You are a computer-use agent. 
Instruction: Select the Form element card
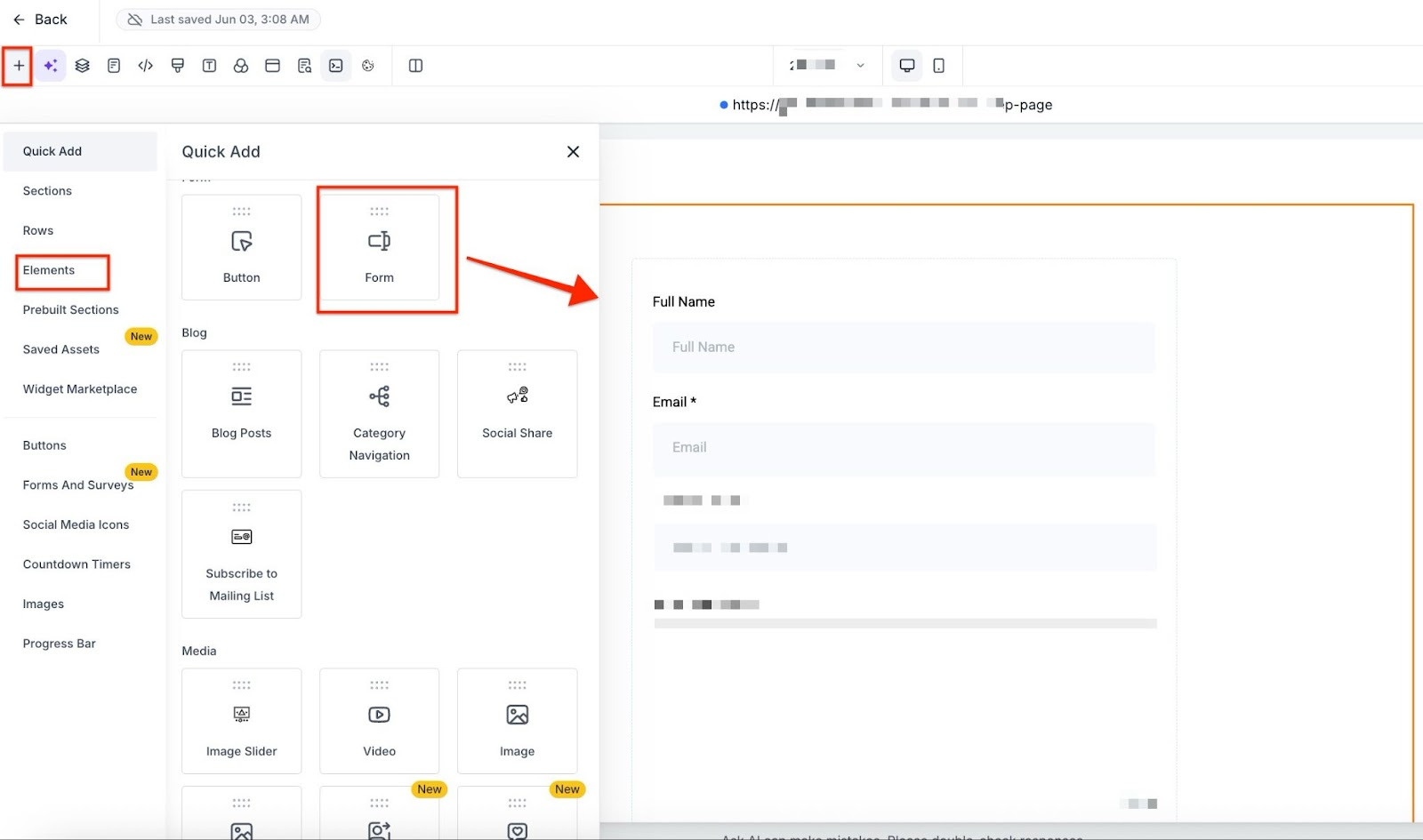coord(380,247)
